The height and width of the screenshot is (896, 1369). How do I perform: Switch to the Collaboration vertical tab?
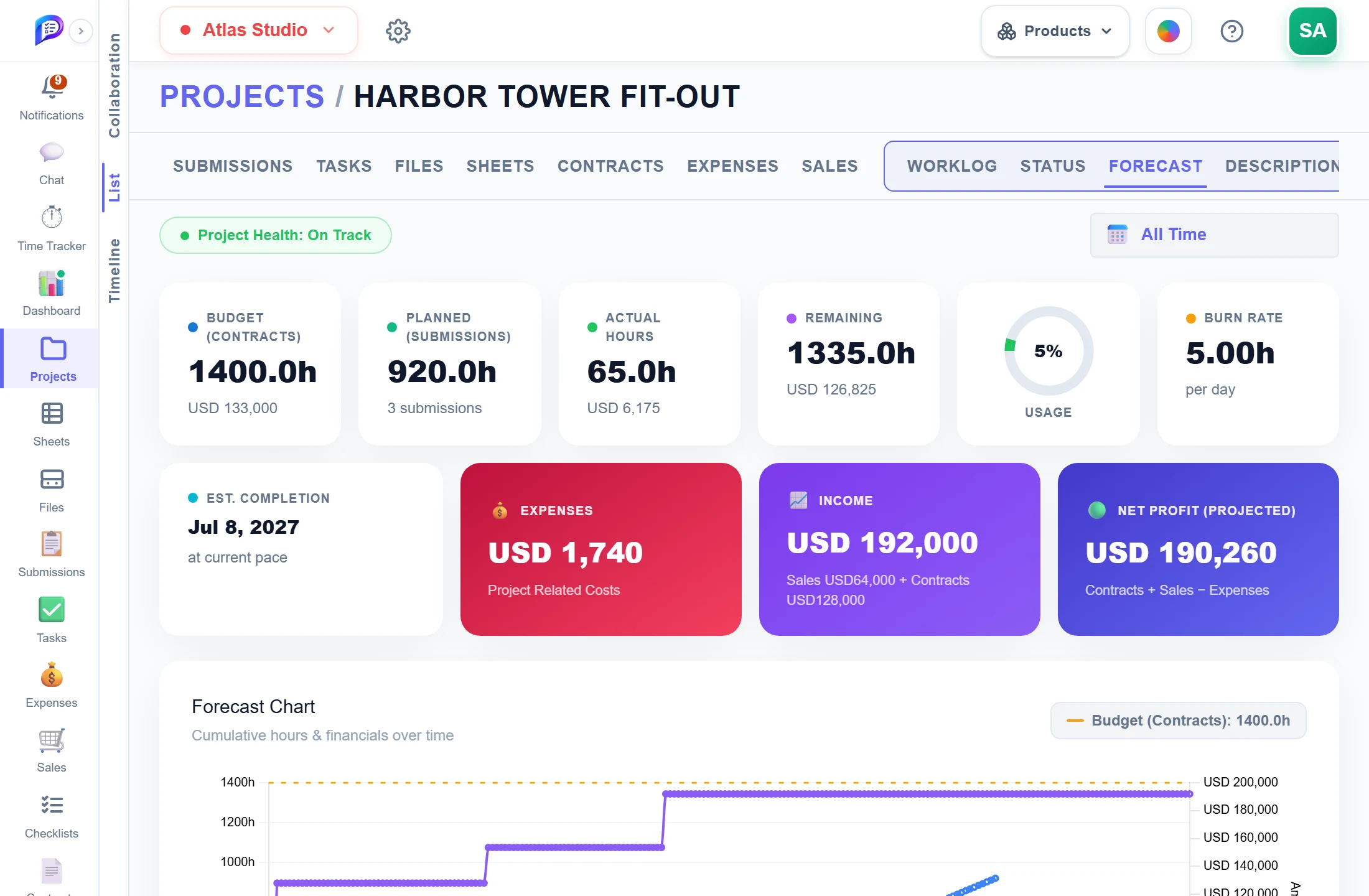click(114, 85)
